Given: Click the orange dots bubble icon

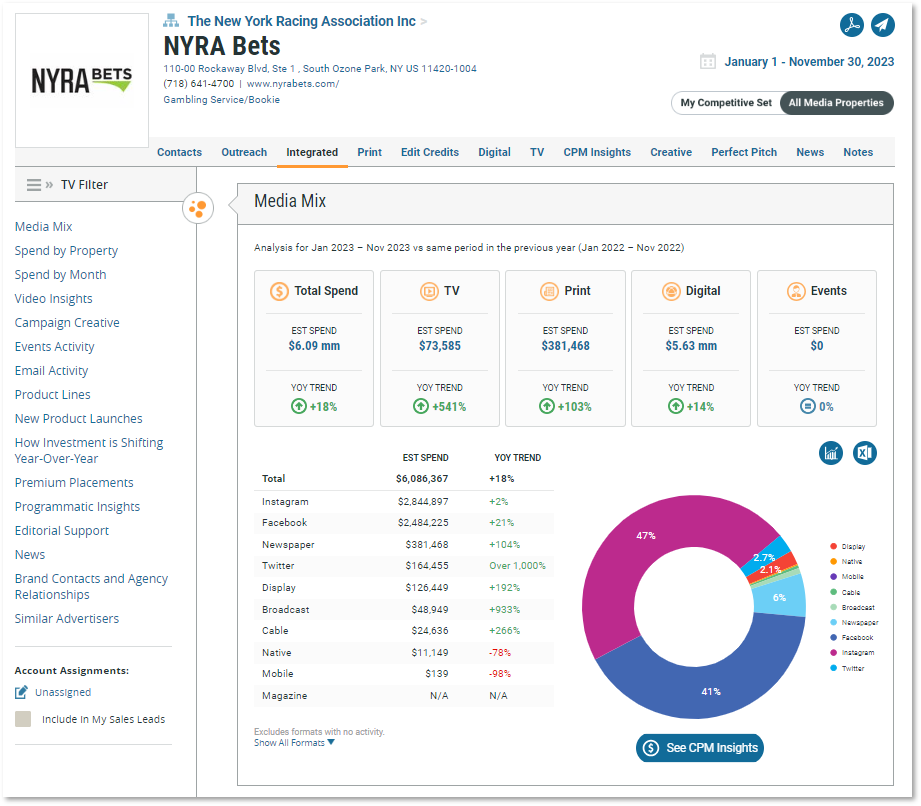Looking at the screenshot, I should pyautogui.click(x=198, y=209).
